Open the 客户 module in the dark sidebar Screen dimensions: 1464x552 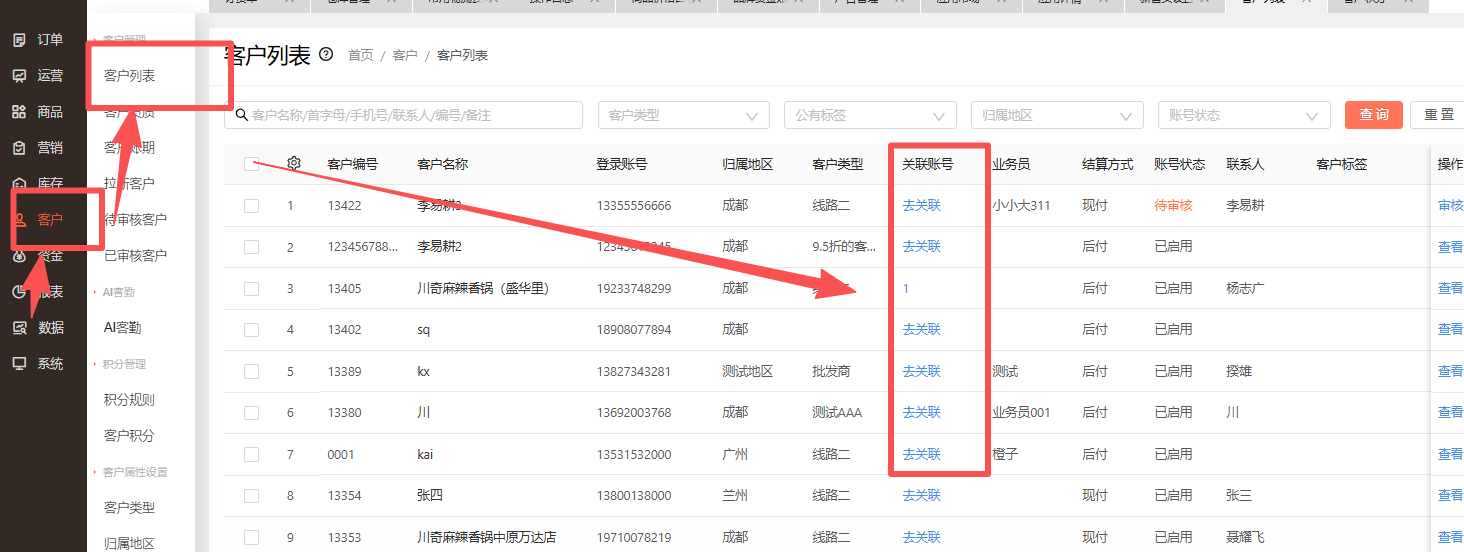[x=38, y=219]
